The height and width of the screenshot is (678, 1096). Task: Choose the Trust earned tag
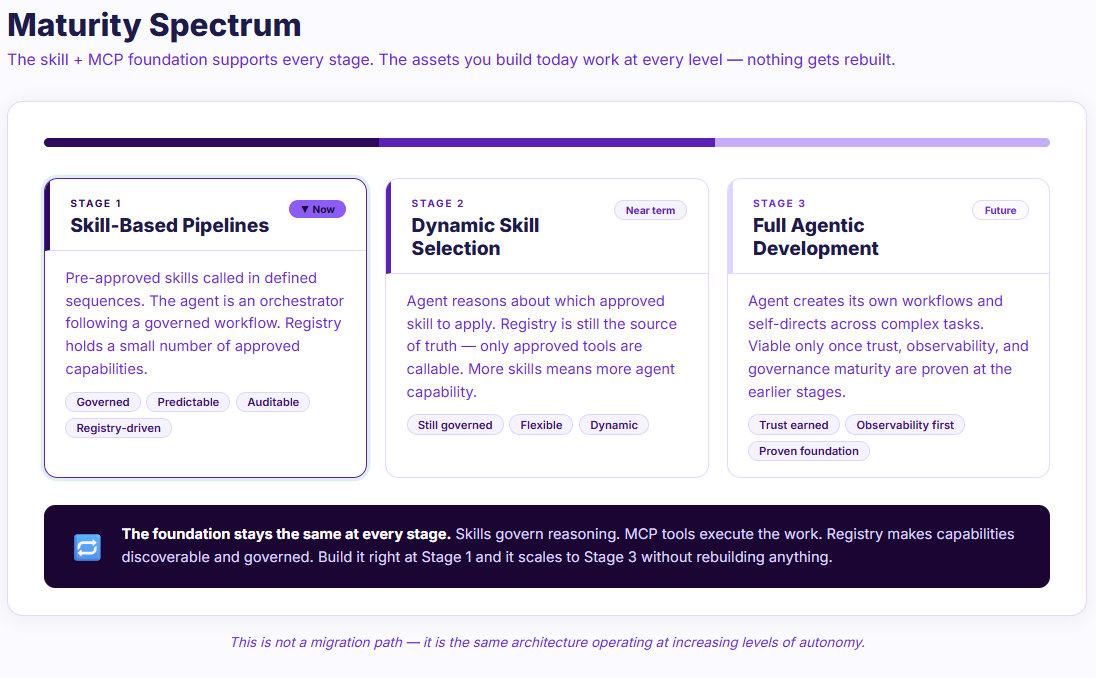(794, 425)
